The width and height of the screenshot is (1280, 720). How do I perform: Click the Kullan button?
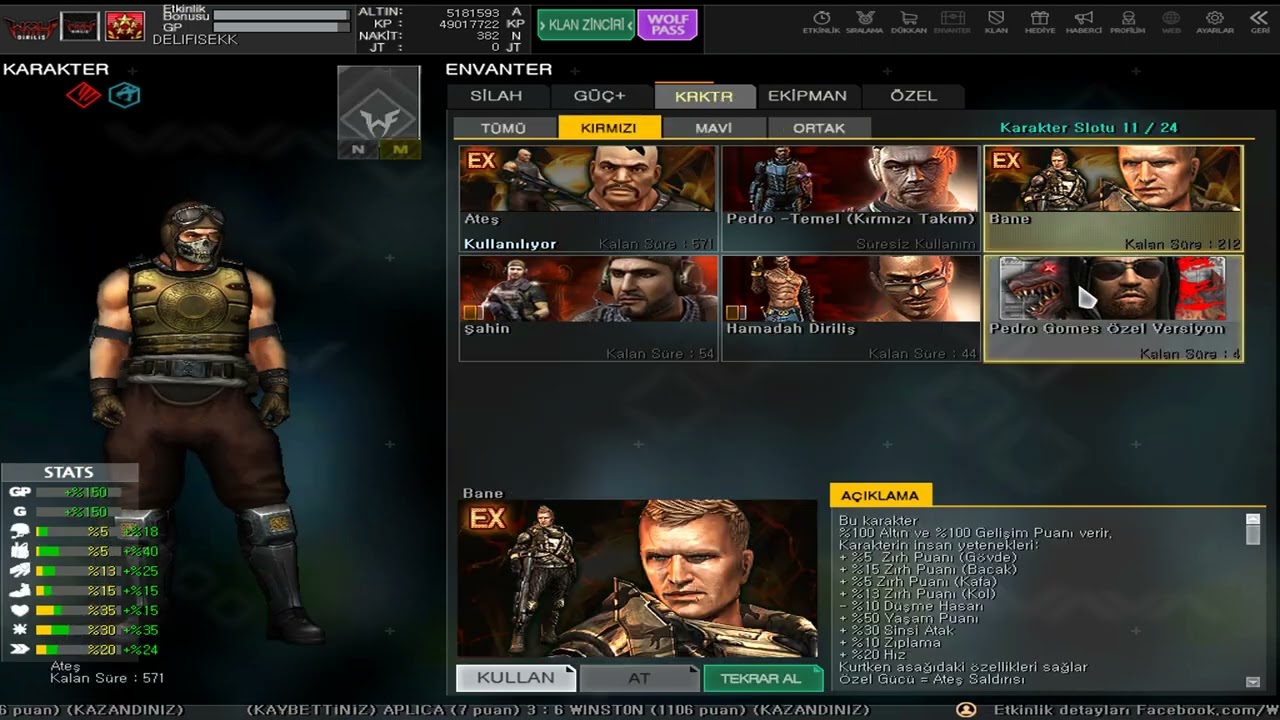click(516, 678)
